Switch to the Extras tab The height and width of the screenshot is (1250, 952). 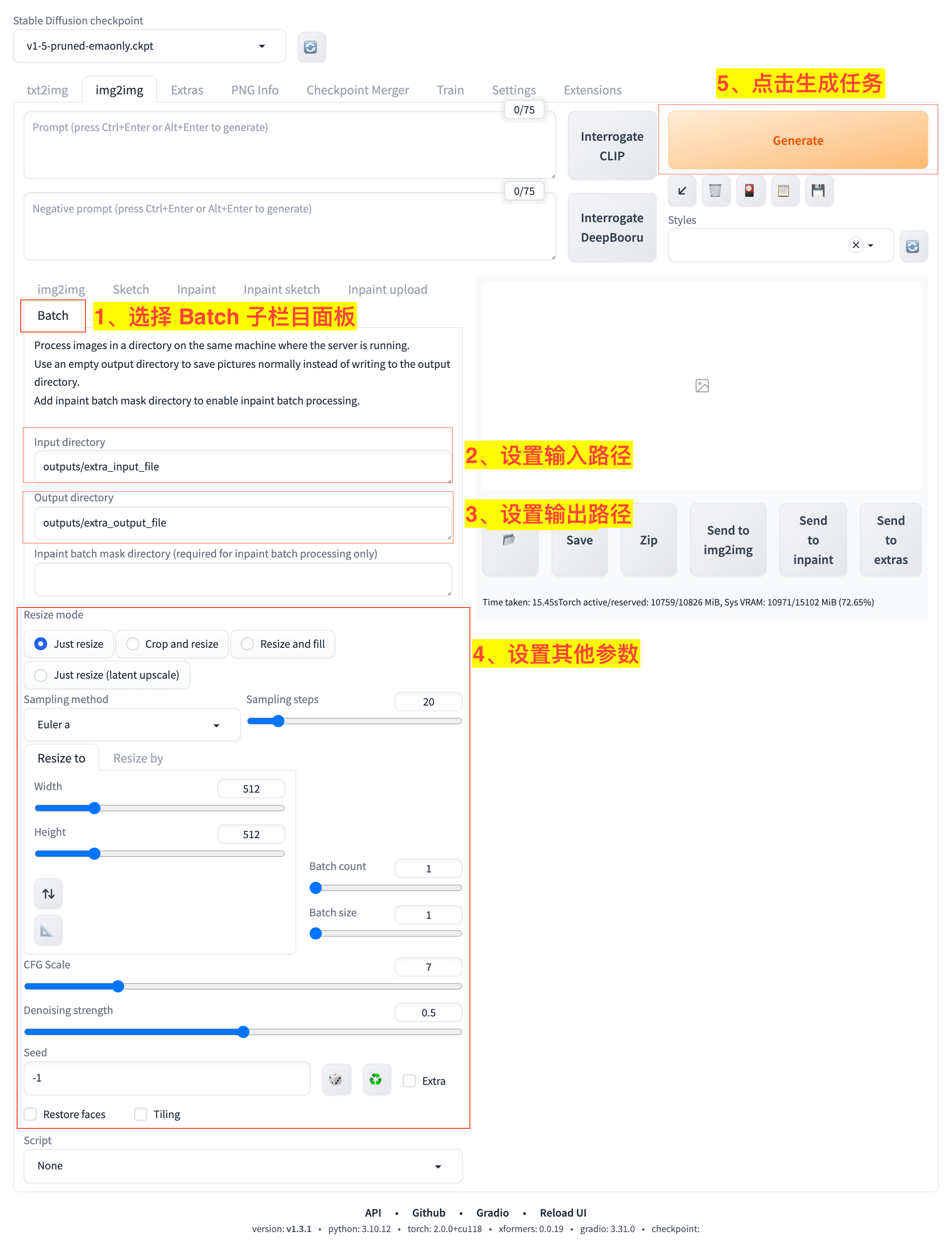[x=187, y=90]
